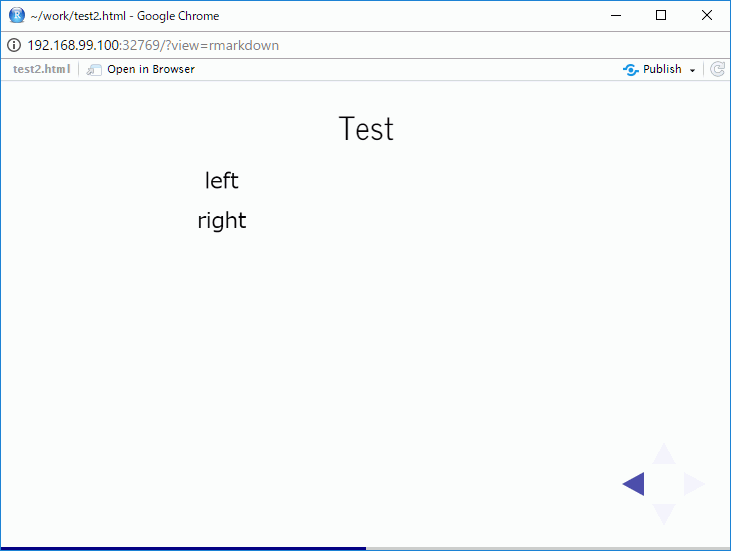Close the Chrome window
This screenshot has height=551, width=731.
[706, 15]
